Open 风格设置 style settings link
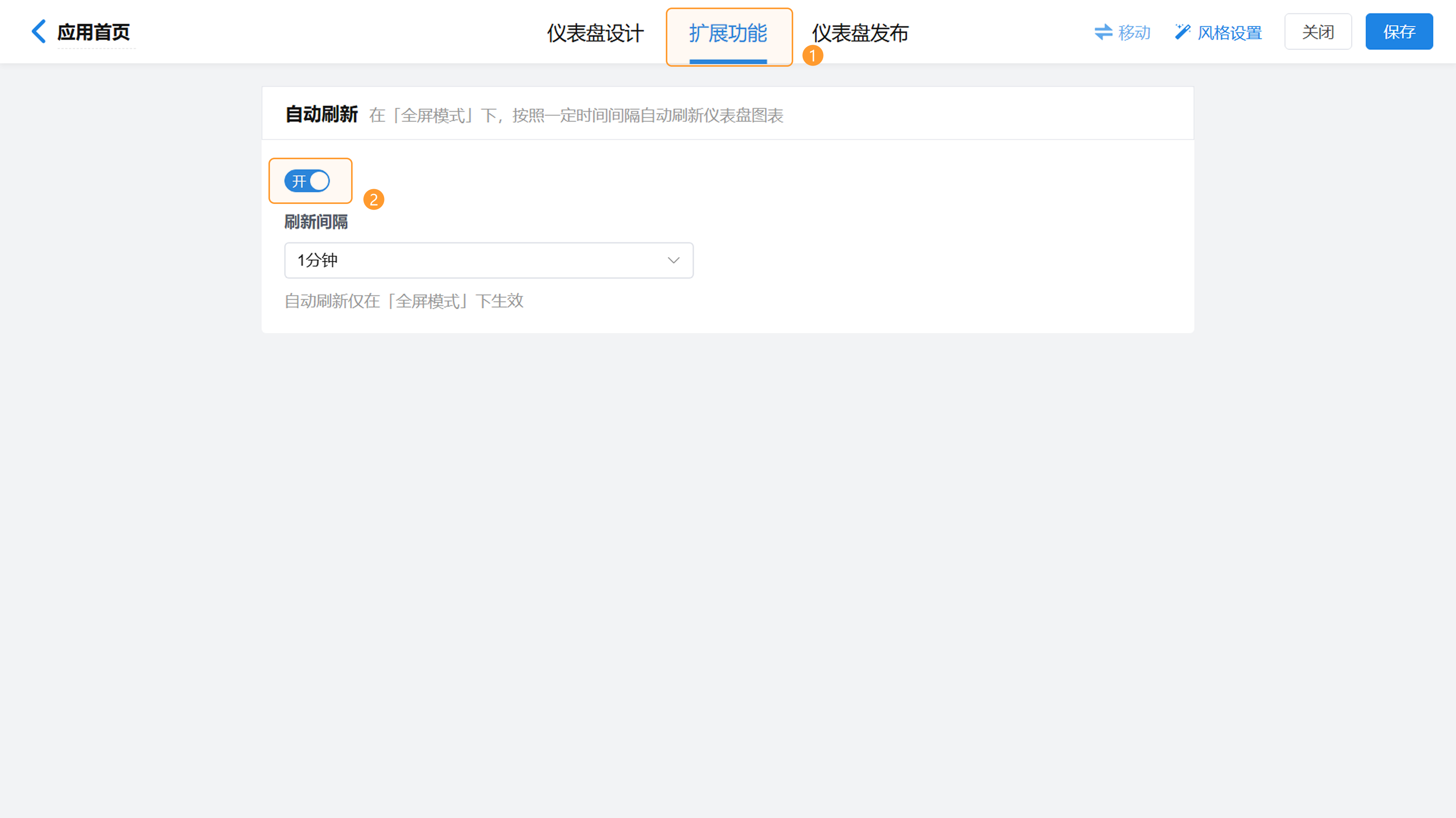The image size is (1456, 818). [1230, 32]
